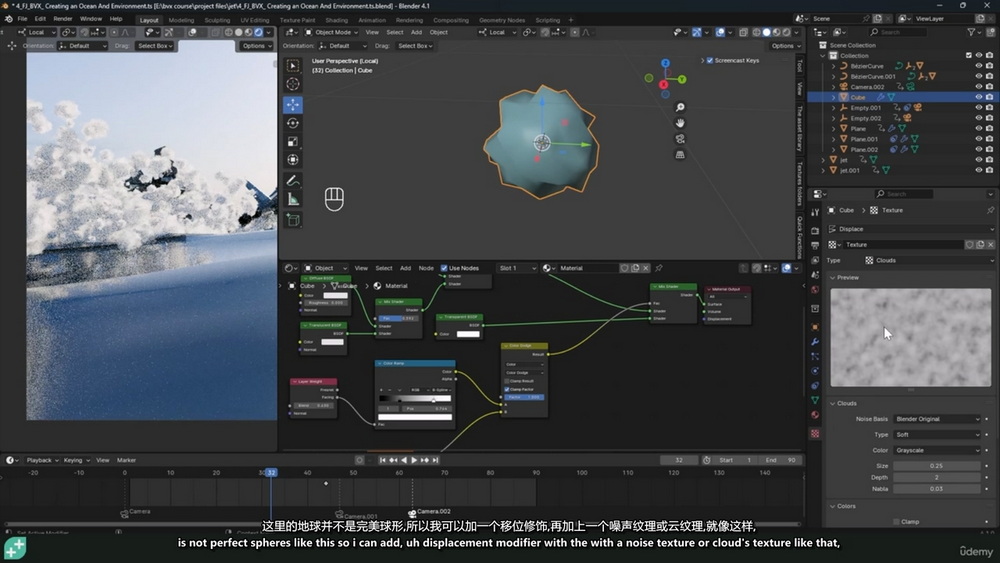
Task: Jump to the end frame in the timeline controls
Action: (436, 460)
